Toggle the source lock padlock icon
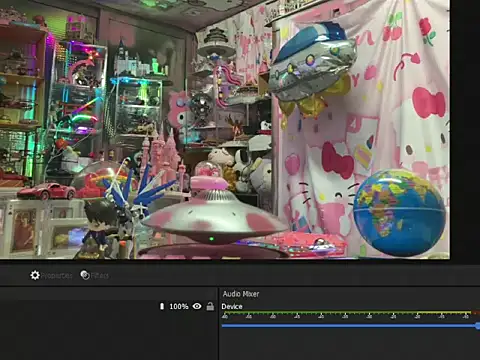The height and width of the screenshot is (360, 480). pos(210,306)
